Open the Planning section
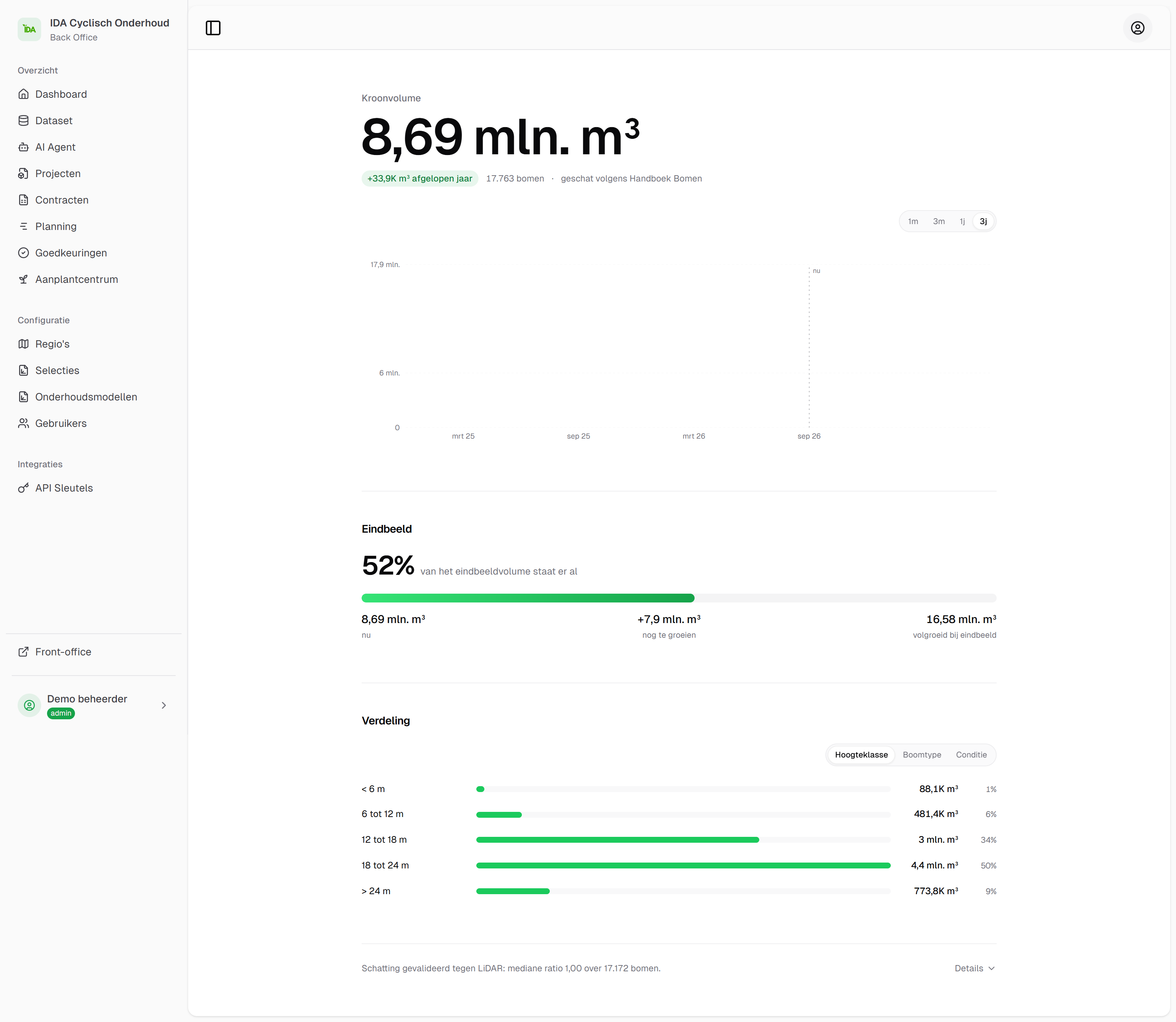Image resolution: width=1176 pixels, height=1022 pixels. (x=94, y=226)
